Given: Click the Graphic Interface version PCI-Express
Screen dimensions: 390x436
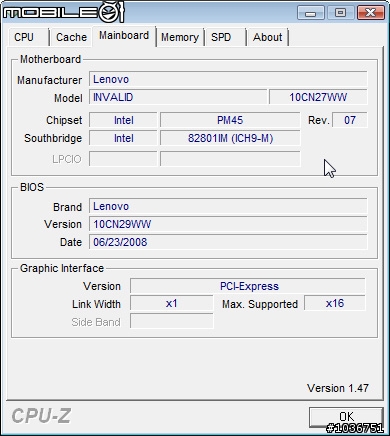Looking at the screenshot, I should [248, 286].
